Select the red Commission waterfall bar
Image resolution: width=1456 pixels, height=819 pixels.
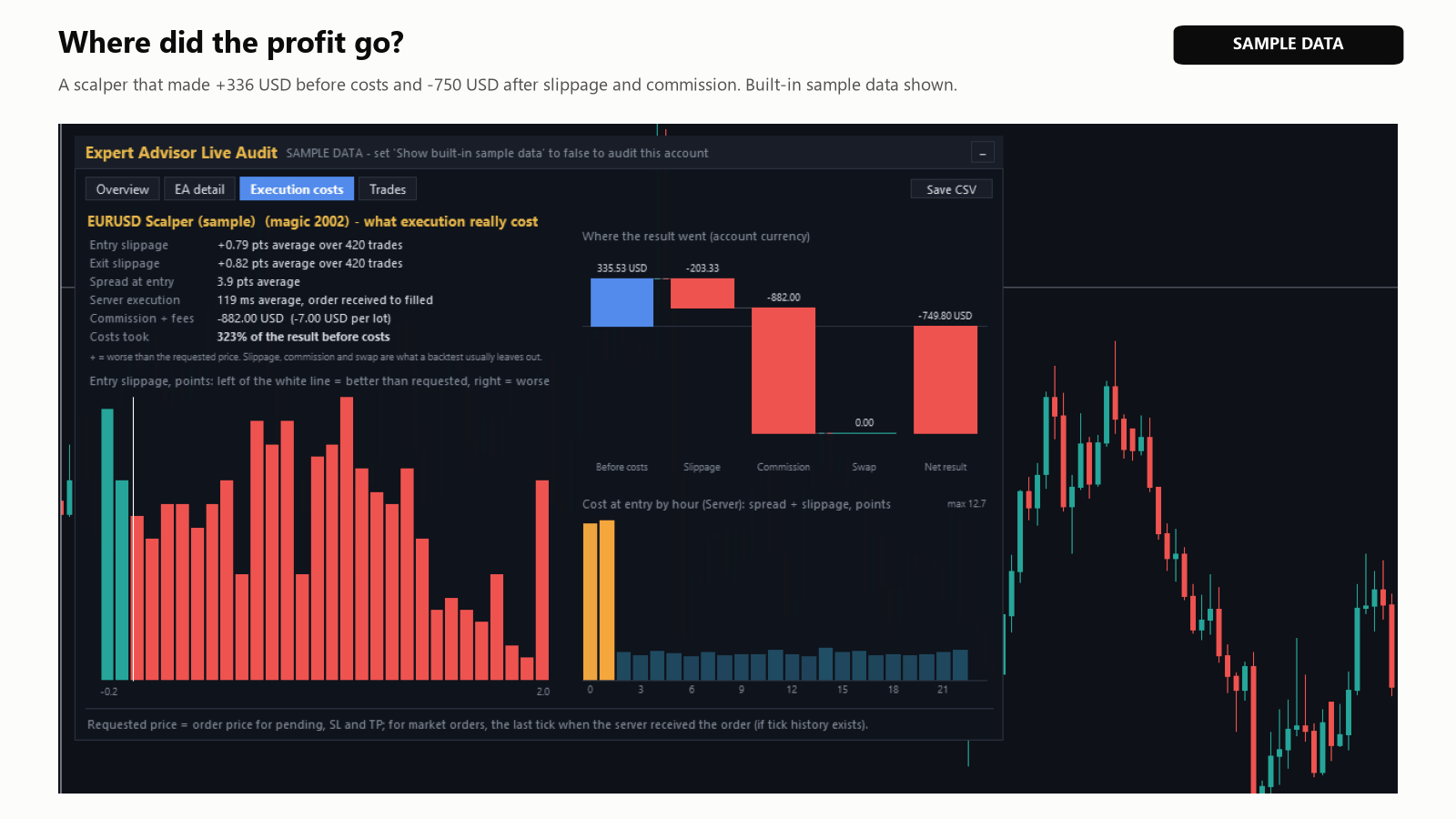tap(784, 370)
